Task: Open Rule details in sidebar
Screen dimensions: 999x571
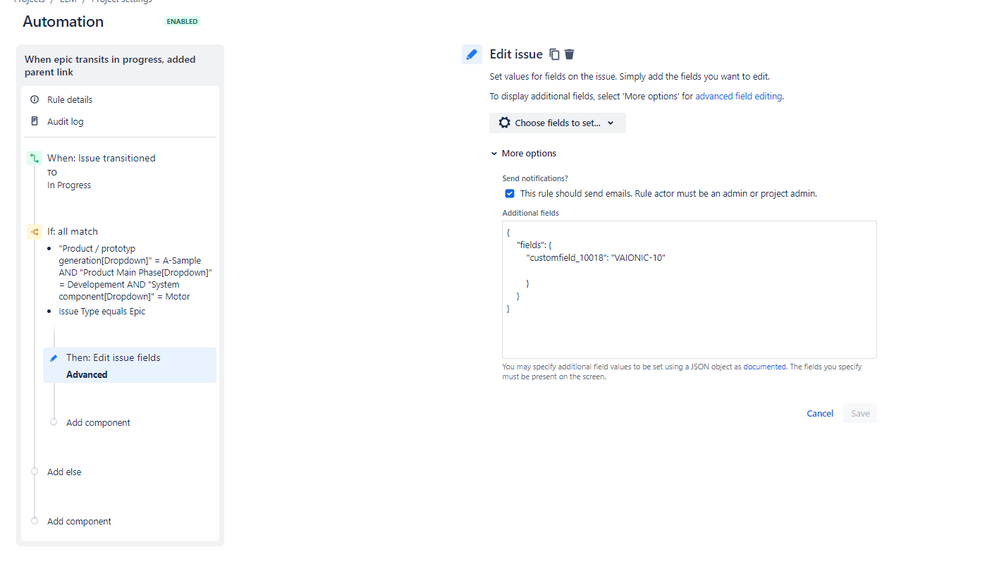Action: pyautogui.click(x=69, y=99)
